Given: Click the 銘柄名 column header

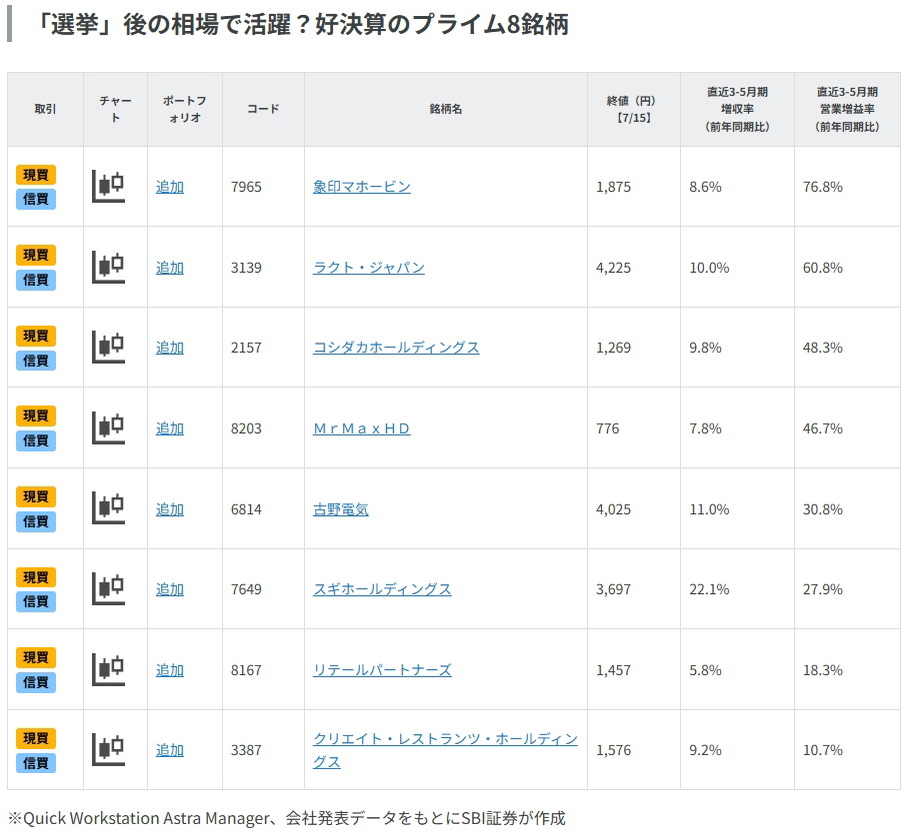Looking at the screenshot, I should pyautogui.click(x=446, y=109).
